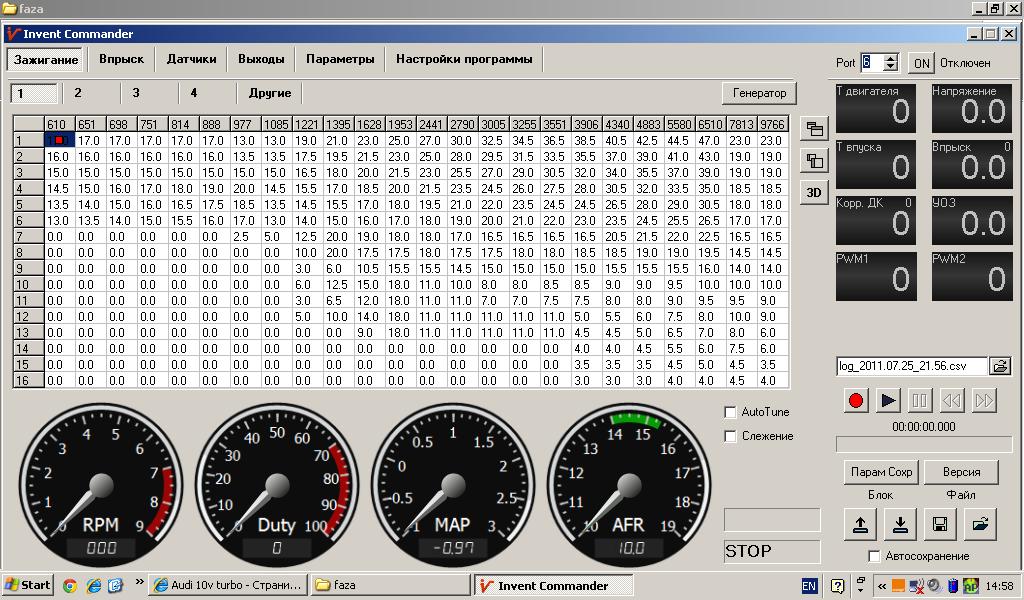Play the loaded log file
Image resolution: width=1024 pixels, height=600 pixels.
click(x=888, y=400)
